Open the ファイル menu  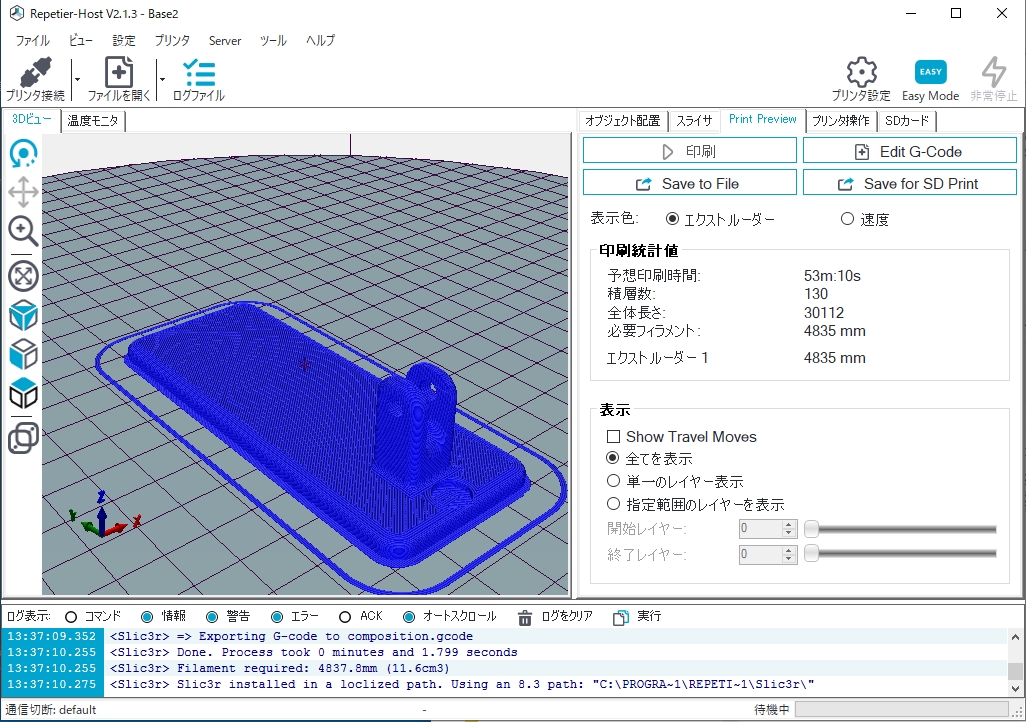click(x=32, y=41)
